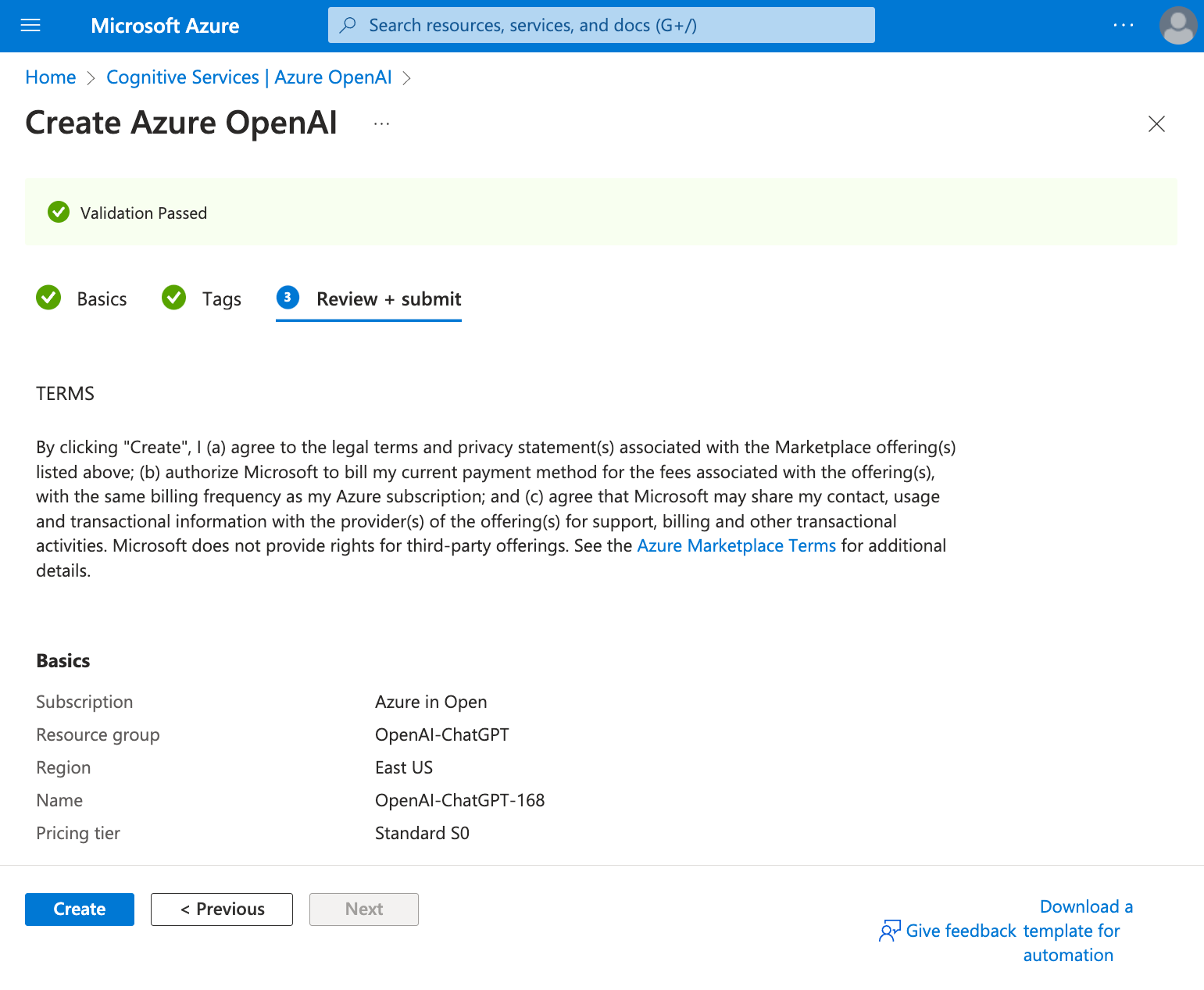This screenshot has height=990, width=1204.
Task: Navigate to Home breadcrumb
Action: [51, 77]
